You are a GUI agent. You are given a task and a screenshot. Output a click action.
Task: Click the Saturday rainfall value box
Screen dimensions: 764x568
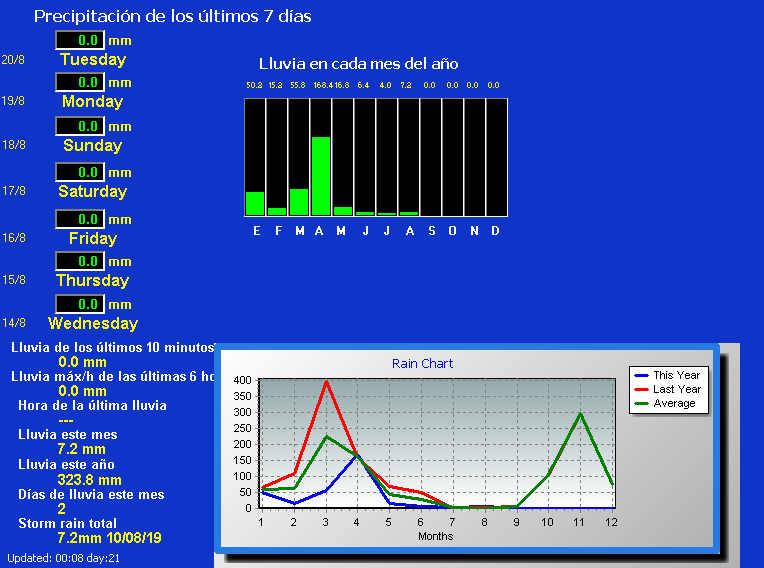(x=80, y=172)
